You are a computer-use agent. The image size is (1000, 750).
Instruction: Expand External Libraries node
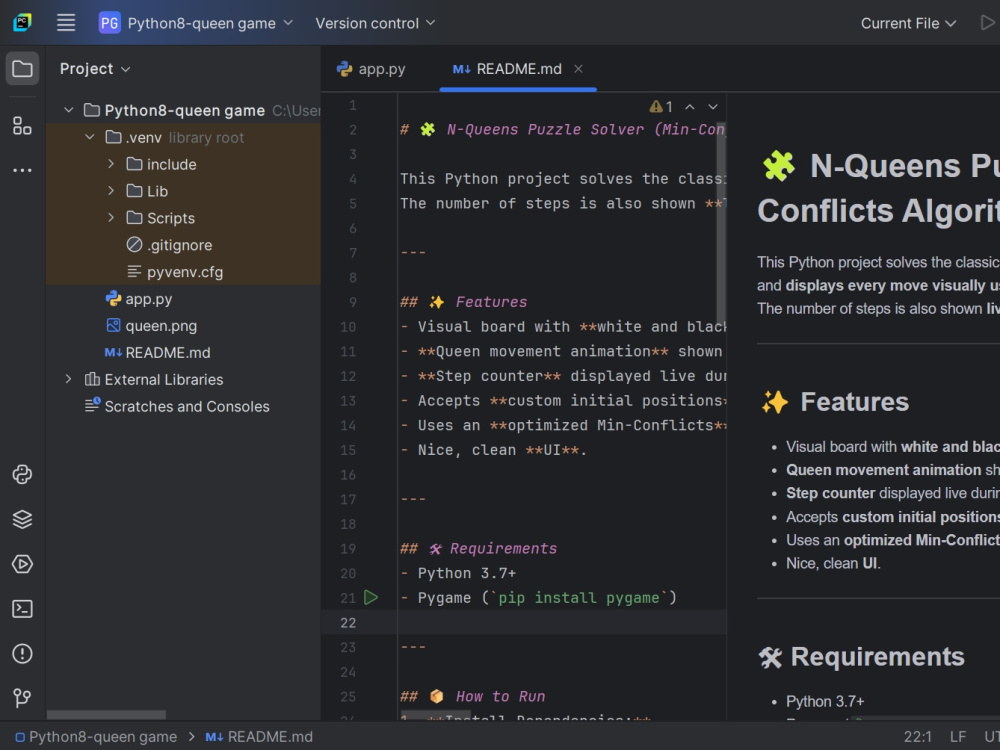point(68,379)
